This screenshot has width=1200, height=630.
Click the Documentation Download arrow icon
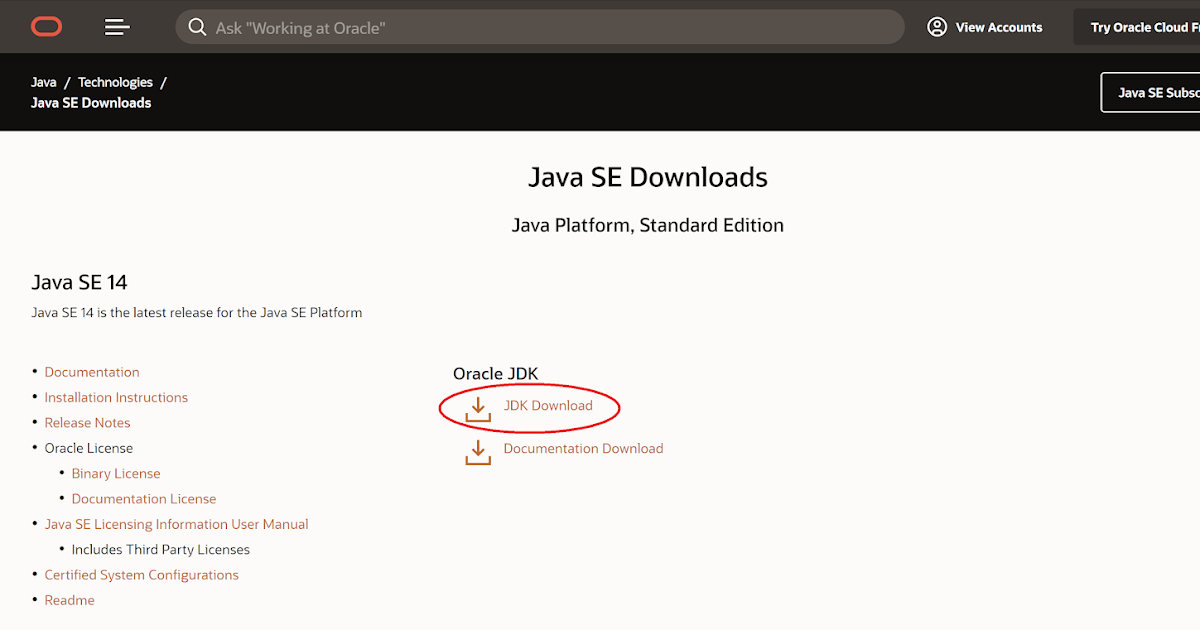(477, 450)
